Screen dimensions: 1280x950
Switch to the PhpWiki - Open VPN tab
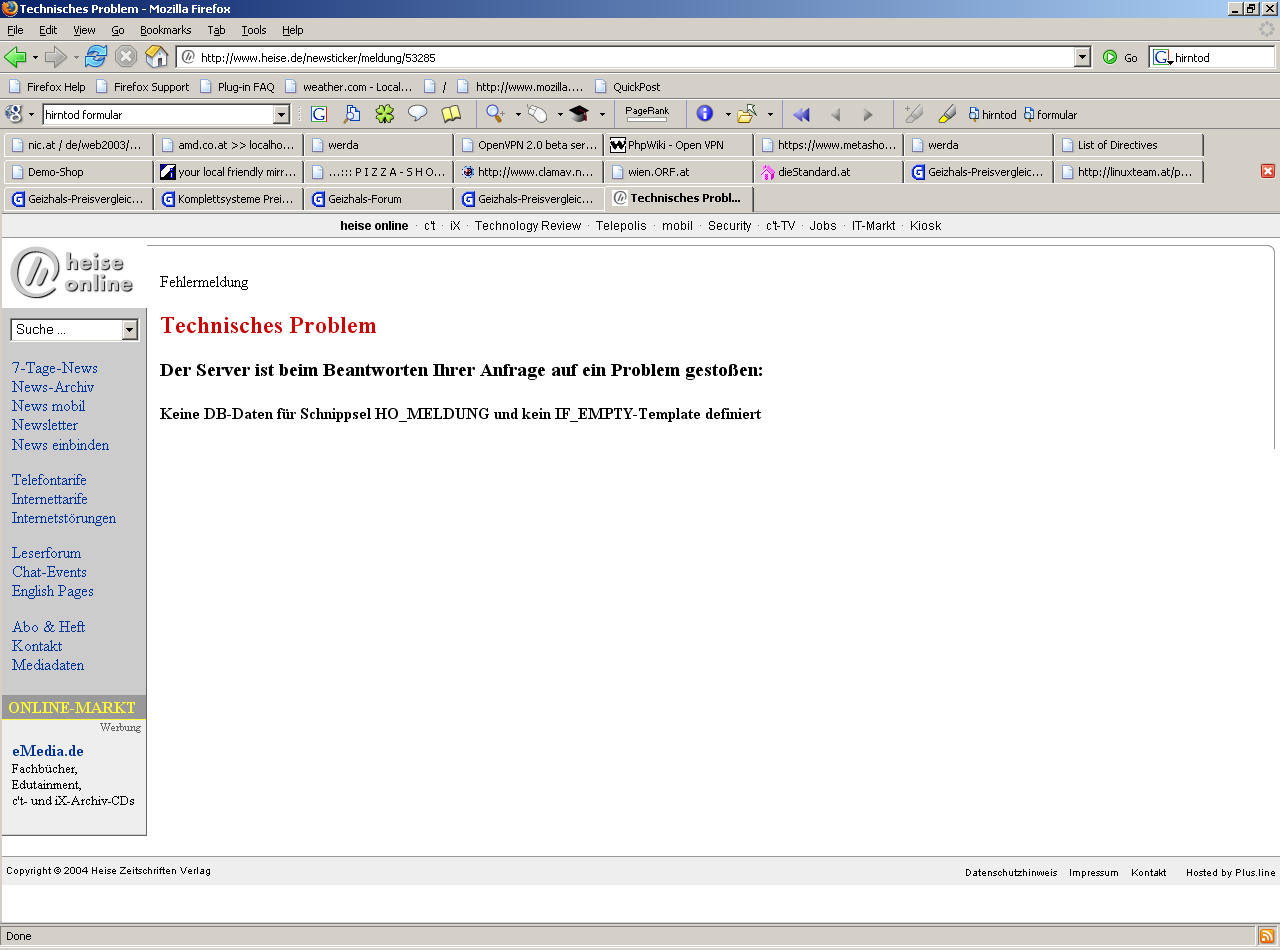click(678, 145)
